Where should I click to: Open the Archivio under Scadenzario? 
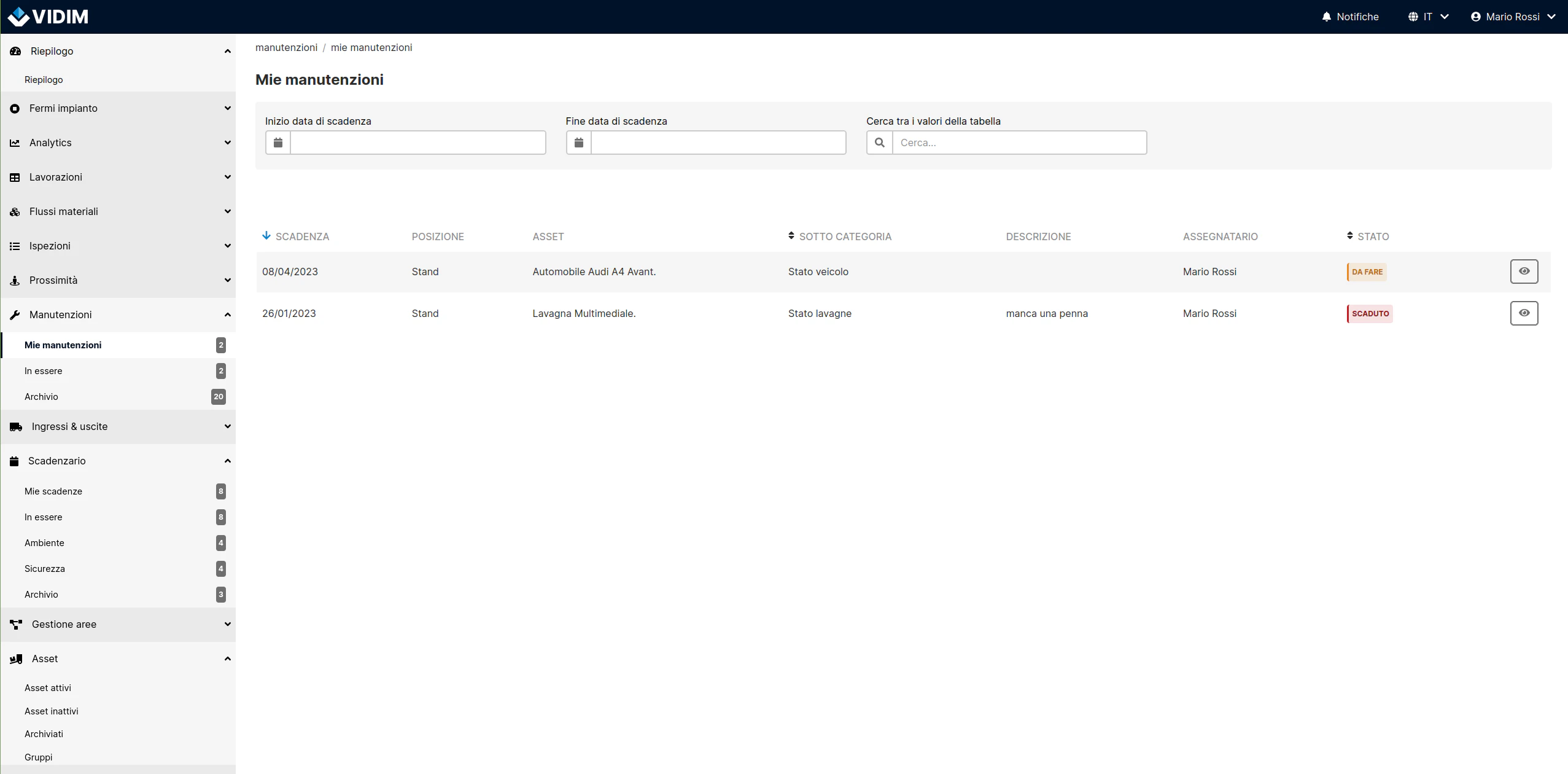tap(41, 594)
